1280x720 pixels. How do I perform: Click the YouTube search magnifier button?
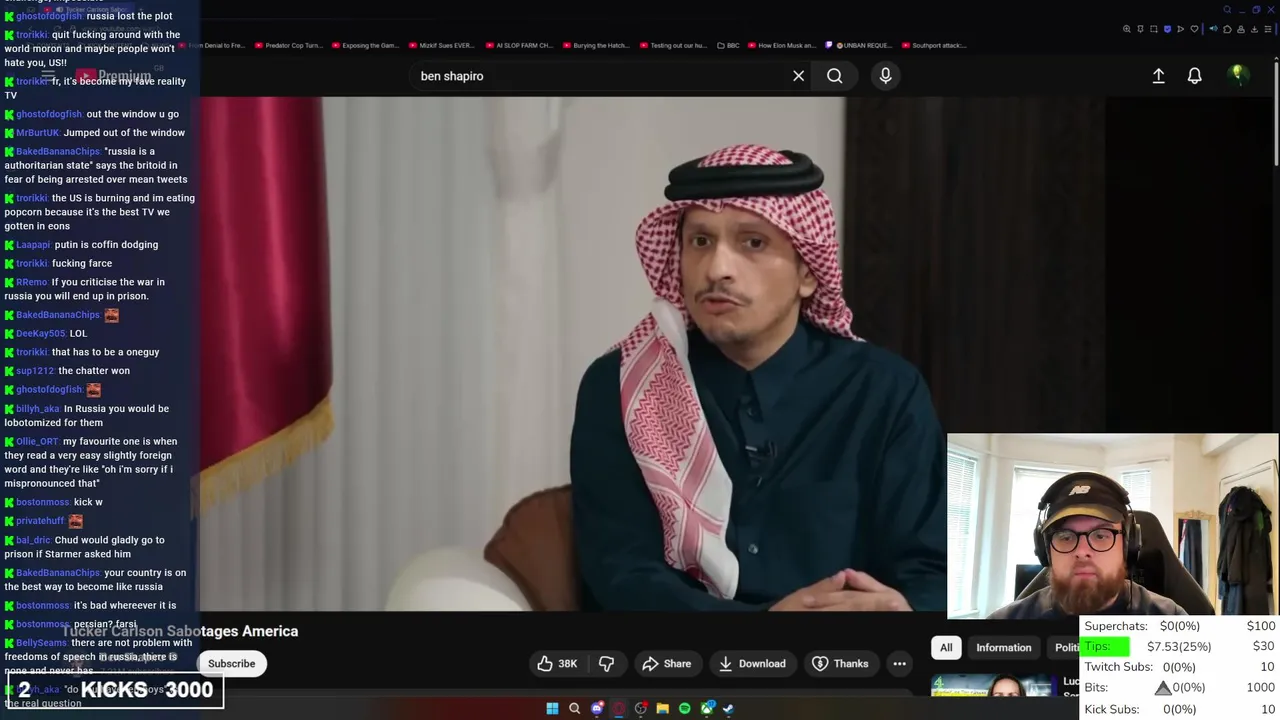[834, 76]
